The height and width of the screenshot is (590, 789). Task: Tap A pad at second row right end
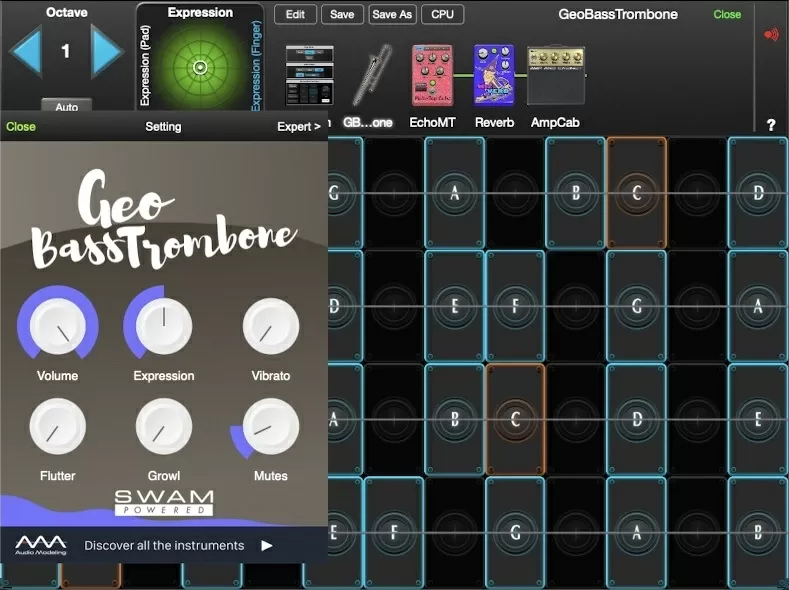tap(758, 306)
